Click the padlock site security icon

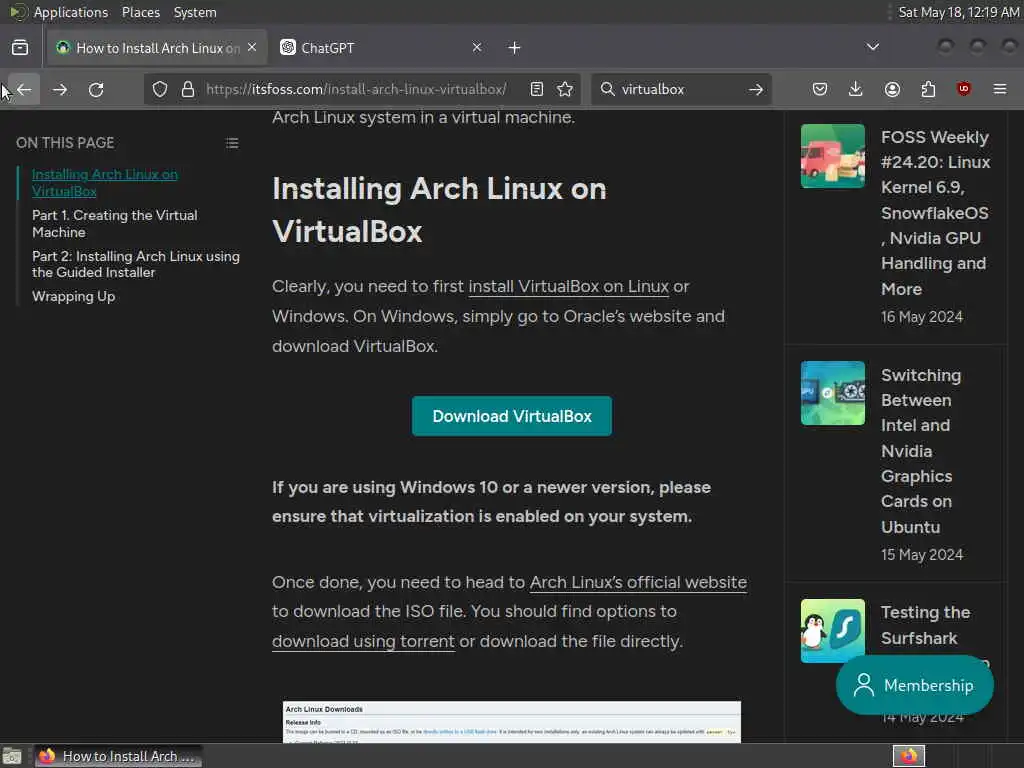[187, 89]
